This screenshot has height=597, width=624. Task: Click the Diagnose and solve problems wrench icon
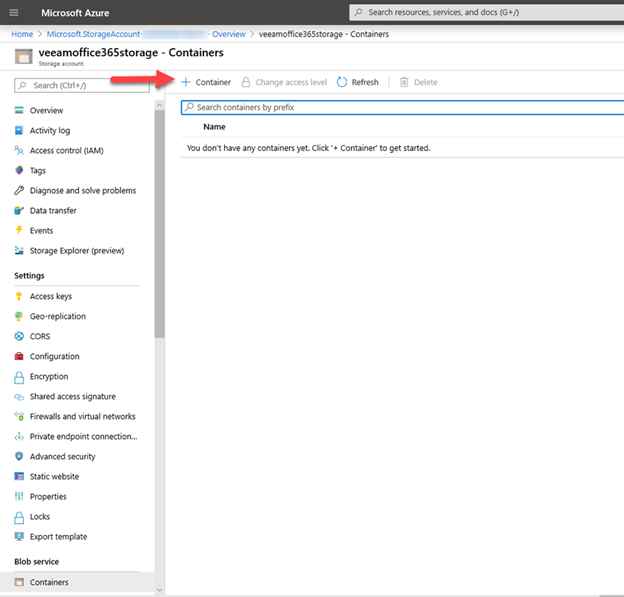point(19,190)
